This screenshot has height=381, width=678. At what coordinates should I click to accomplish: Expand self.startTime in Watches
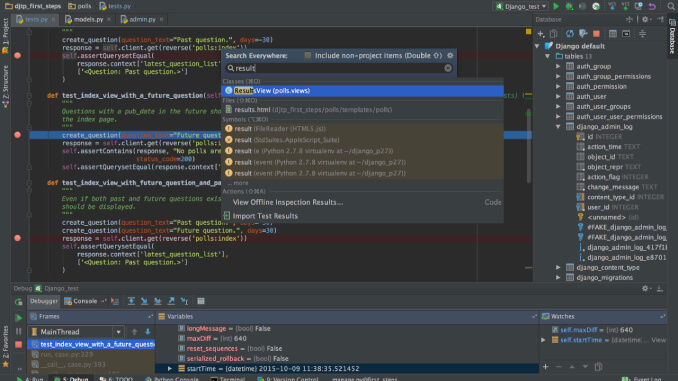[544, 340]
